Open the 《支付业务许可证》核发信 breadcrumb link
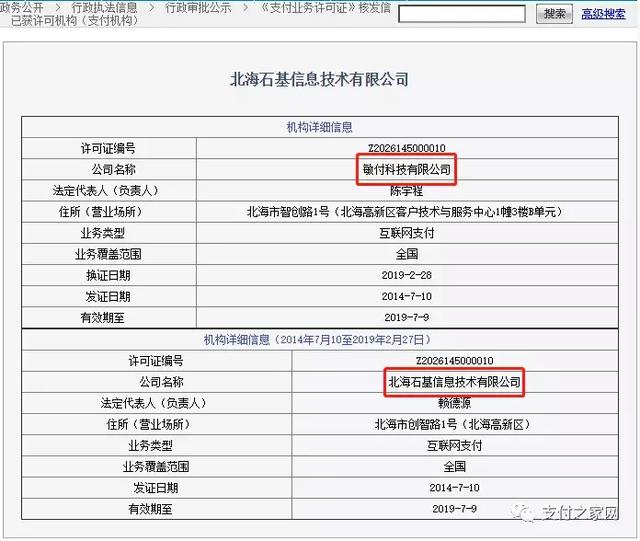This screenshot has height=541, width=640. 325,7
